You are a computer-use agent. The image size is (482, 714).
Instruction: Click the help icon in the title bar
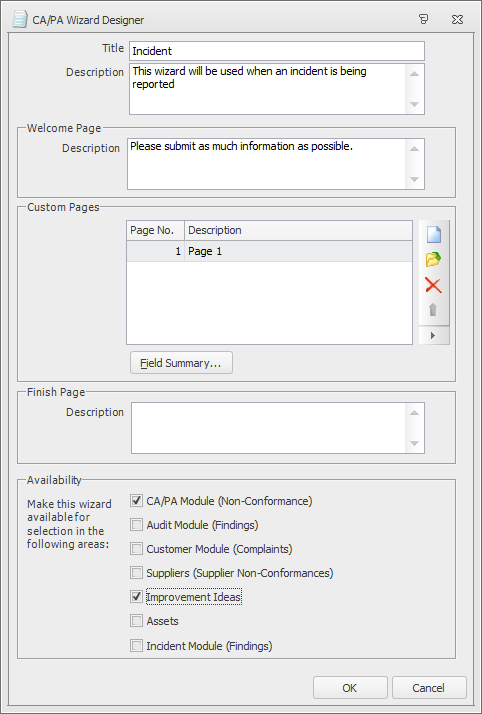tap(423, 19)
